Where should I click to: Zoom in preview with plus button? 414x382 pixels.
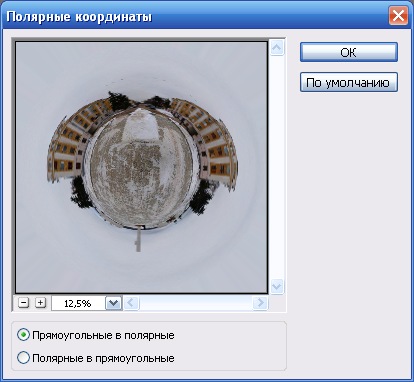[x=40, y=303]
